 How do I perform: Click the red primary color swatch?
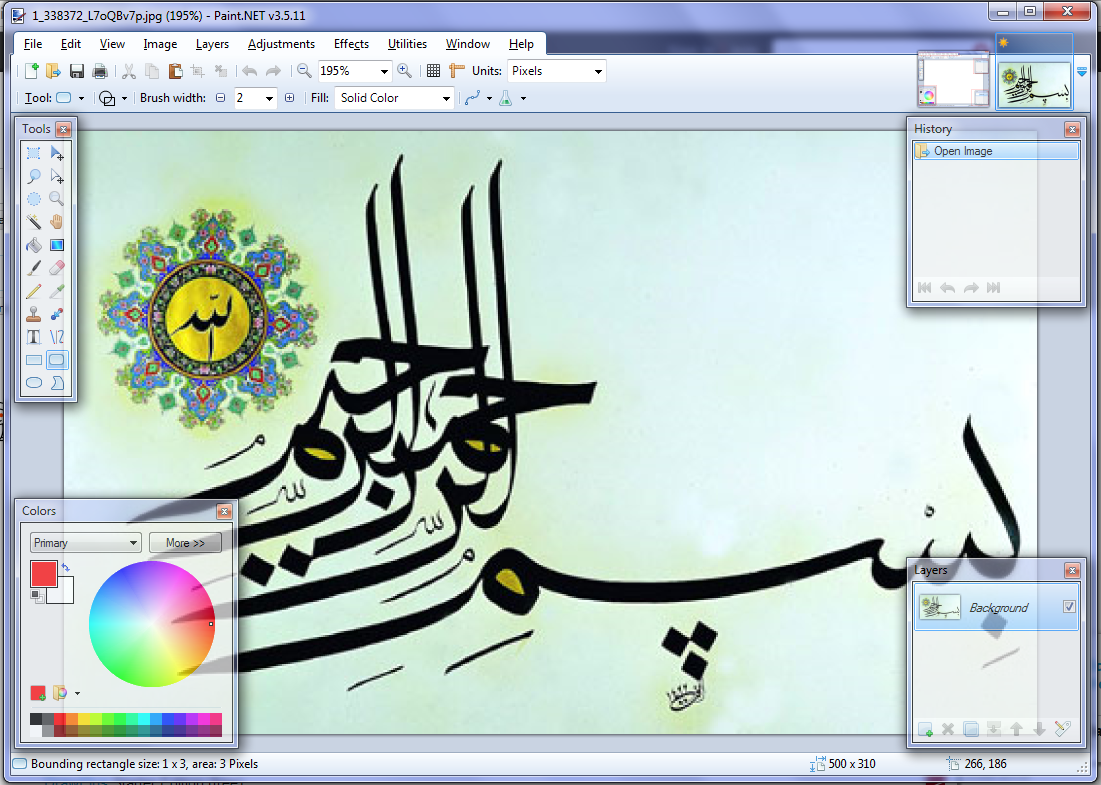tap(44, 574)
